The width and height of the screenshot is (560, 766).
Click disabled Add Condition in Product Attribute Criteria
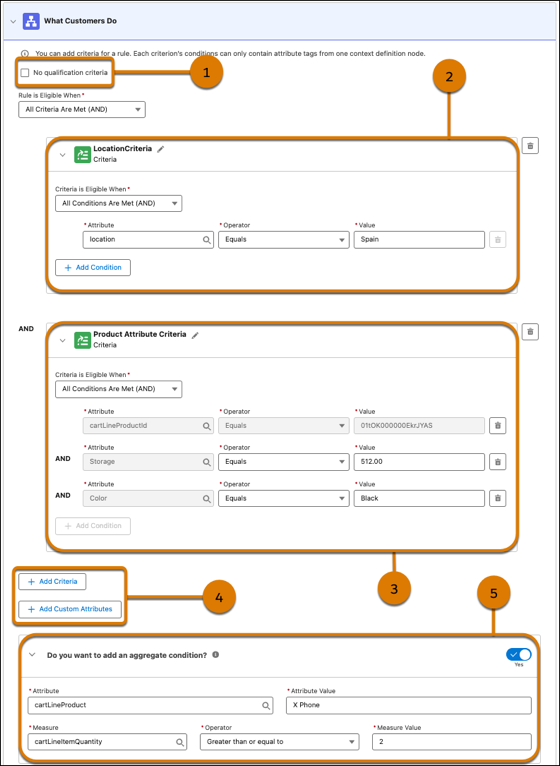click(93, 526)
